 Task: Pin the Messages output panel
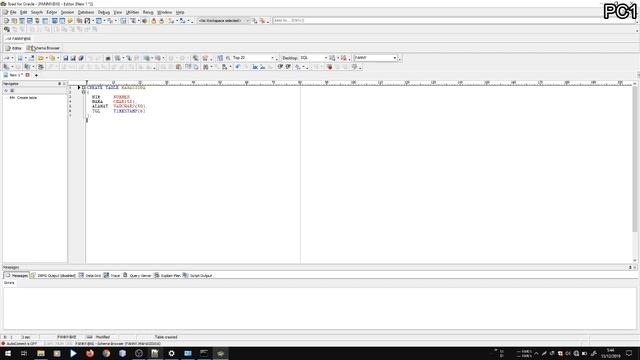click(630, 267)
